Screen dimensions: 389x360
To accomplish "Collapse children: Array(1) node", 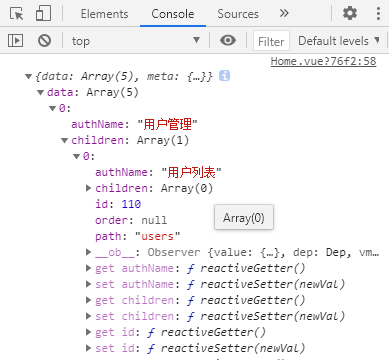I will (x=65, y=141).
